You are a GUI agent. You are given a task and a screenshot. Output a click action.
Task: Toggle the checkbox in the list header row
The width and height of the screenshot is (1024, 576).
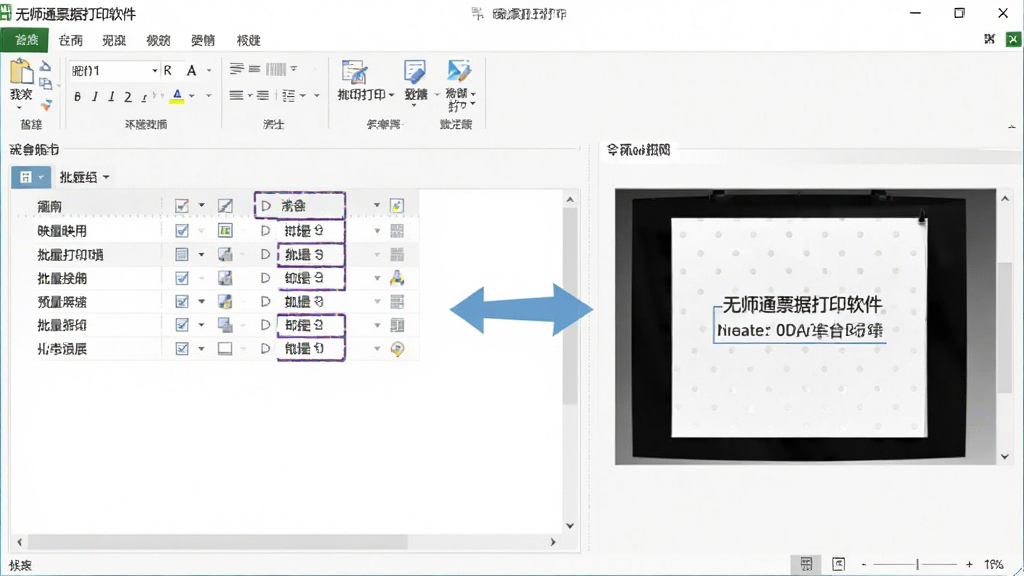click(182, 206)
